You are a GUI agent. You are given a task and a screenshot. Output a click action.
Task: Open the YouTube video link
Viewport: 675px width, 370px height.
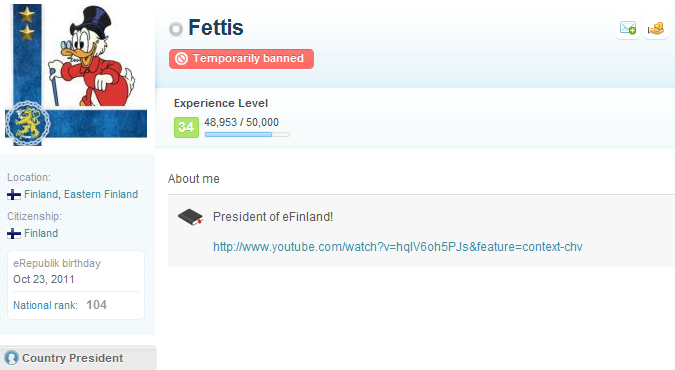pyautogui.click(x=398, y=247)
